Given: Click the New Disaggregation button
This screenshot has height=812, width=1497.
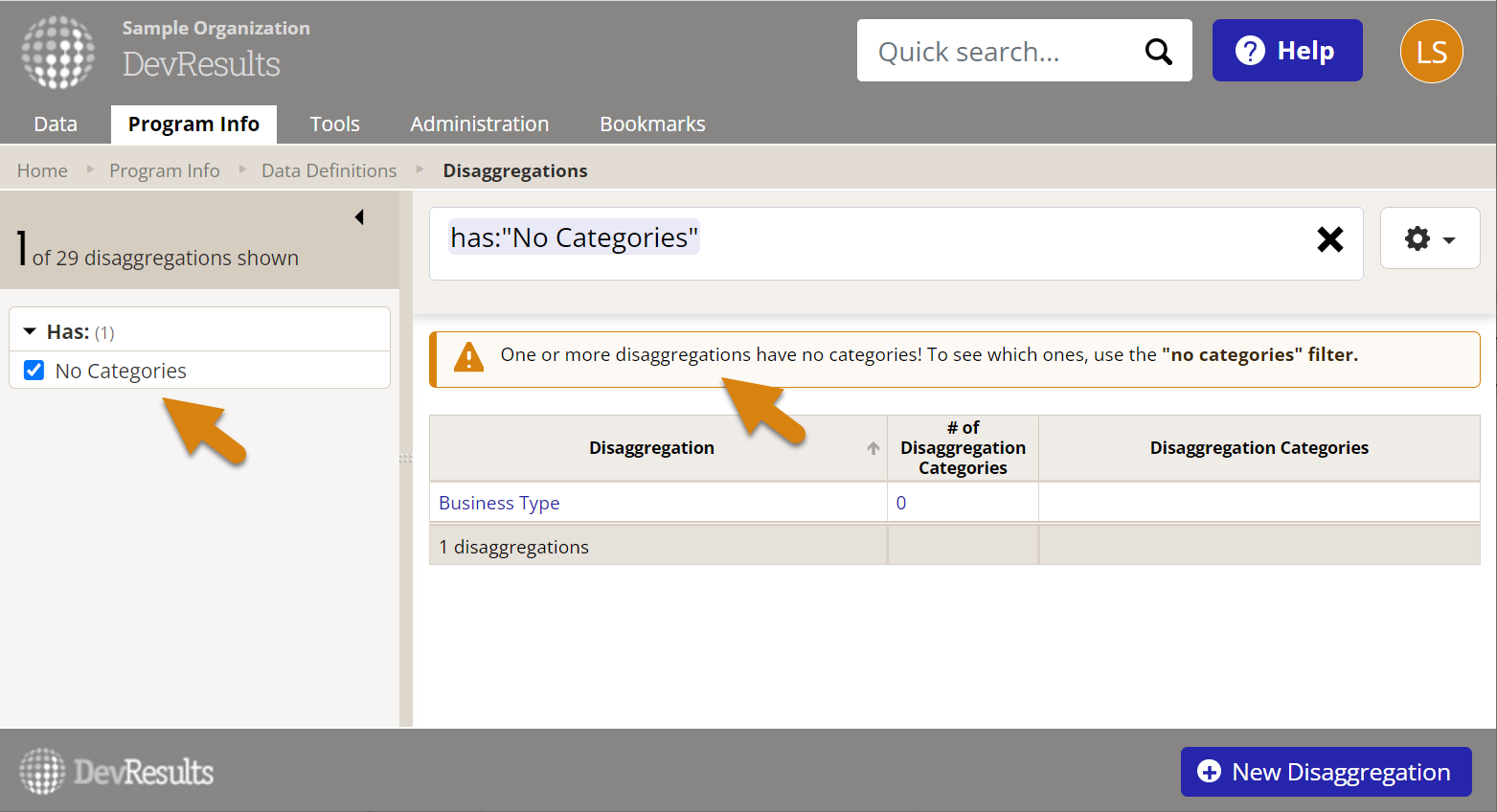Looking at the screenshot, I should [x=1326, y=772].
